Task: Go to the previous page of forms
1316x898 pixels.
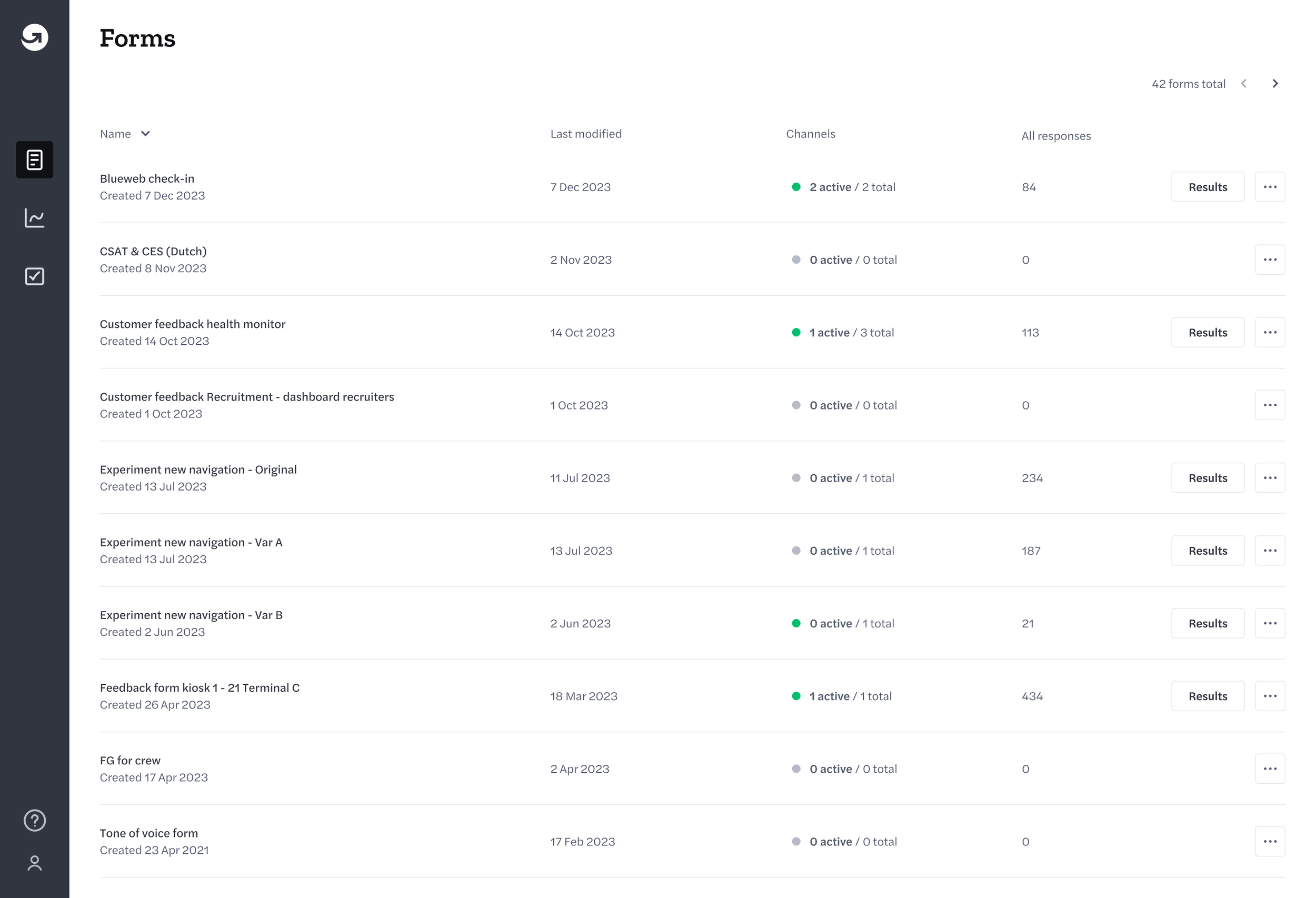Action: point(1244,84)
